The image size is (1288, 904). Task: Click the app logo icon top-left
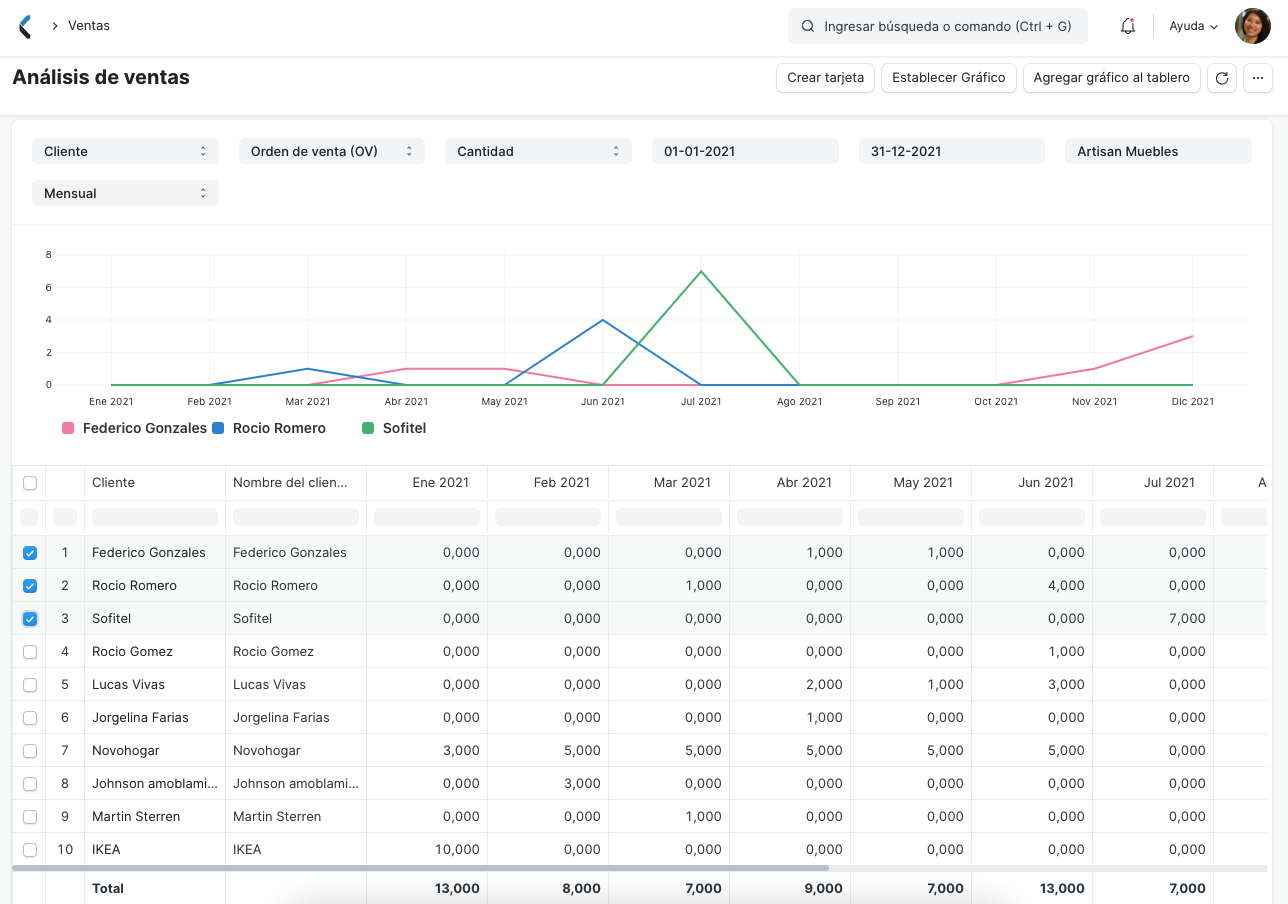click(x=24, y=26)
